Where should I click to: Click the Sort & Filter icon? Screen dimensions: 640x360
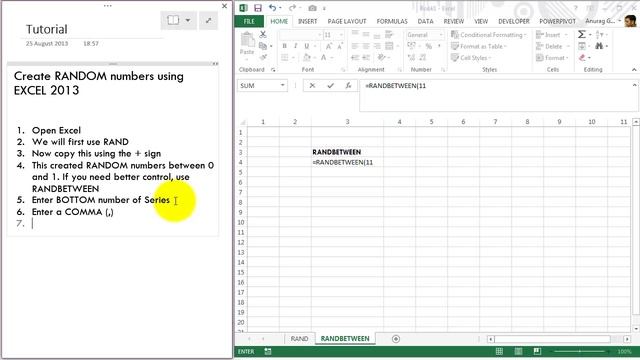click(599, 35)
